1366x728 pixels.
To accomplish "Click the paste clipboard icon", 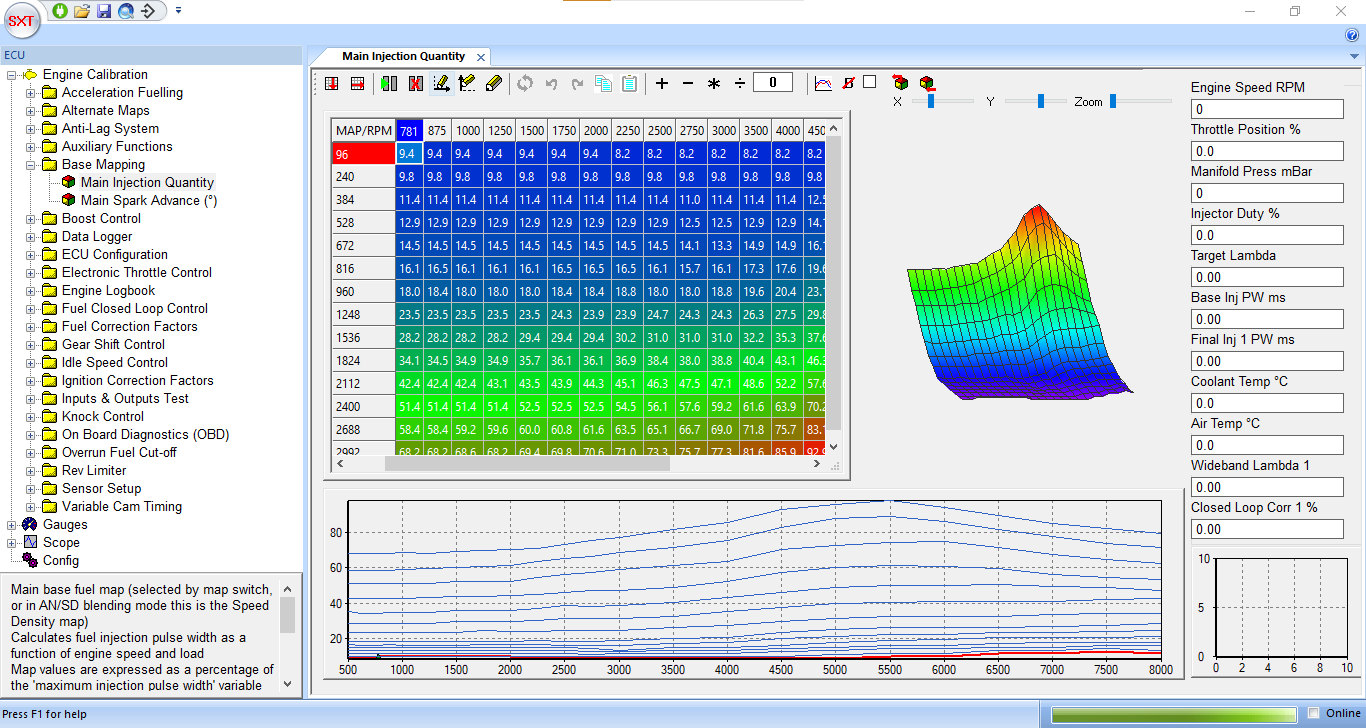I will 629,84.
